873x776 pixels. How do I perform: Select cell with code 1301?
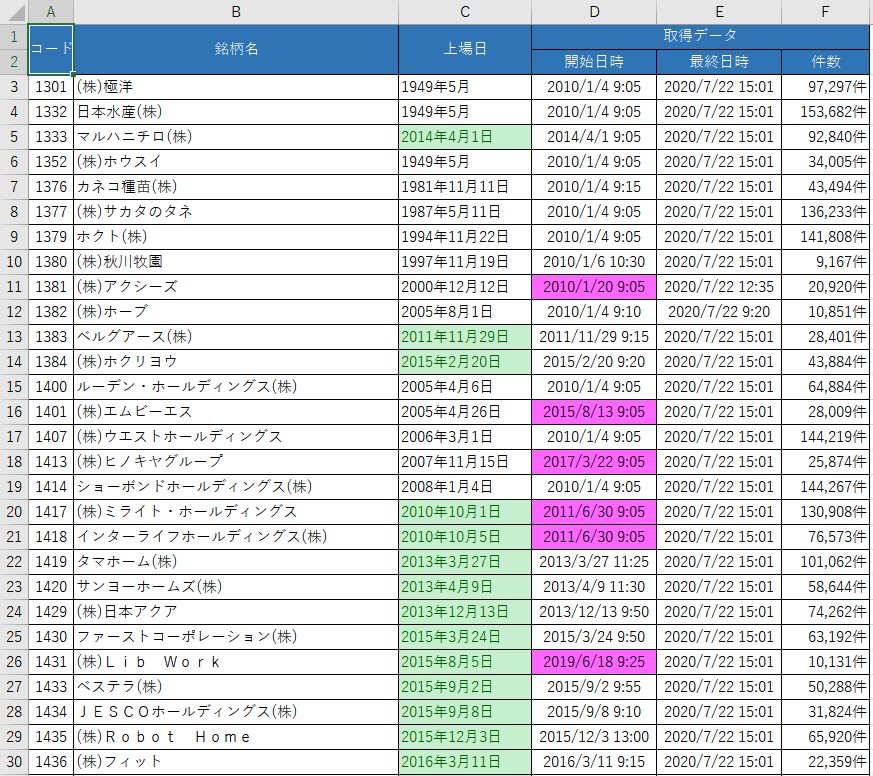coord(51,87)
